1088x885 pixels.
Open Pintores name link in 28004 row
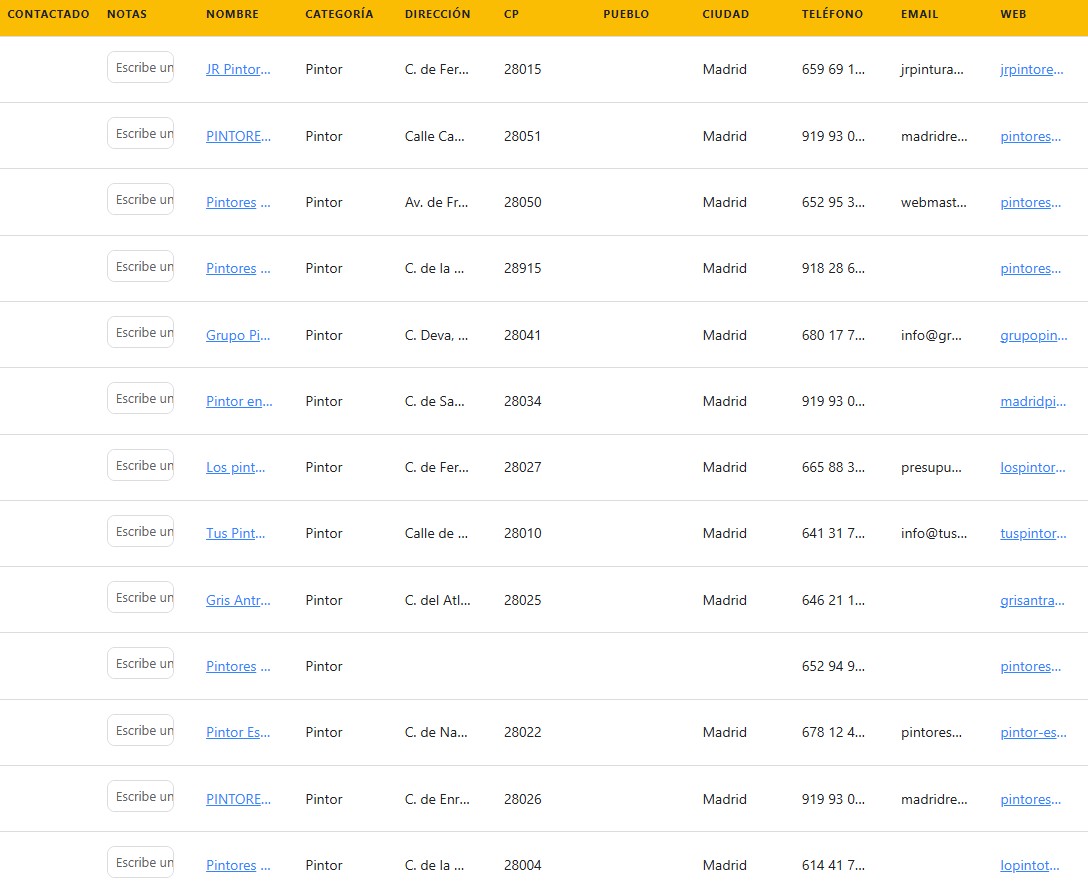(x=238, y=866)
